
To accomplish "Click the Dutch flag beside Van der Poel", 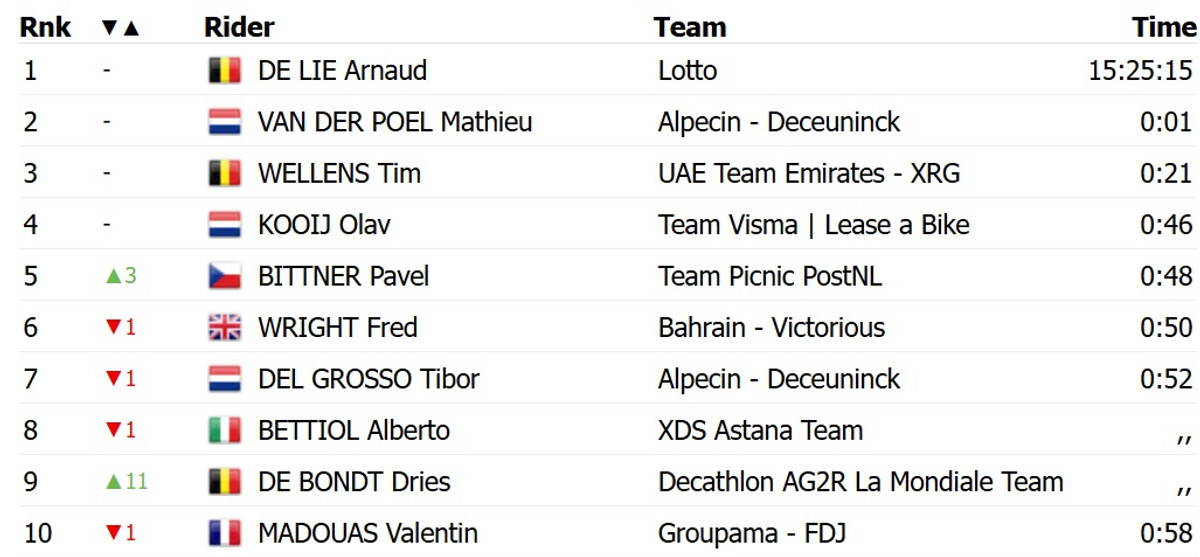I will click(225, 123).
